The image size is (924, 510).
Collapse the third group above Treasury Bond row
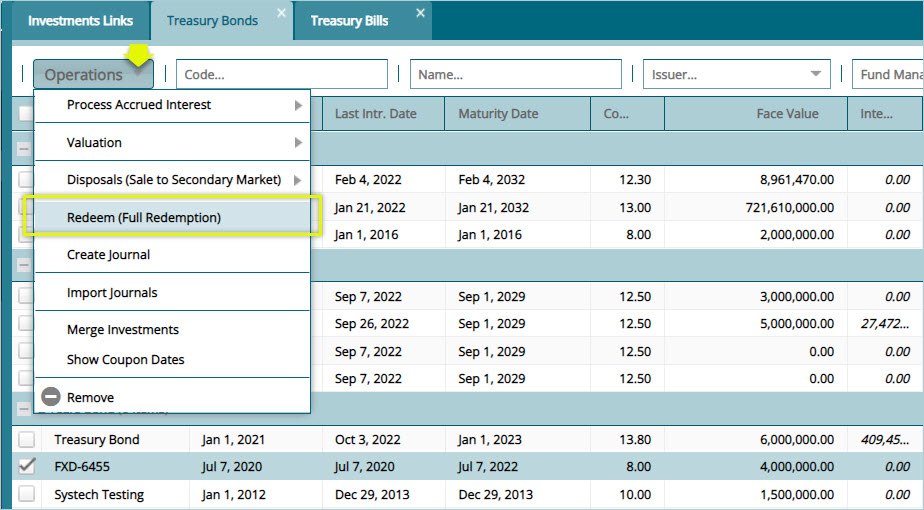point(23,409)
